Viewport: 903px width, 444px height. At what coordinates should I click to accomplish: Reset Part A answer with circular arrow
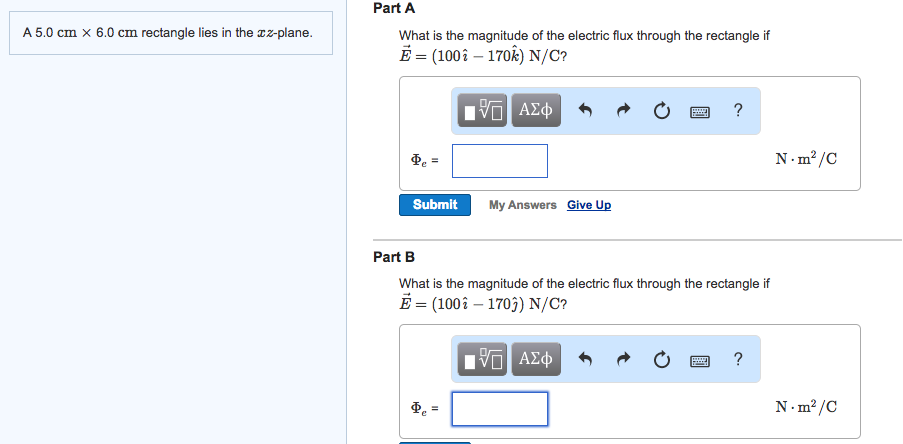coord(662,110)
